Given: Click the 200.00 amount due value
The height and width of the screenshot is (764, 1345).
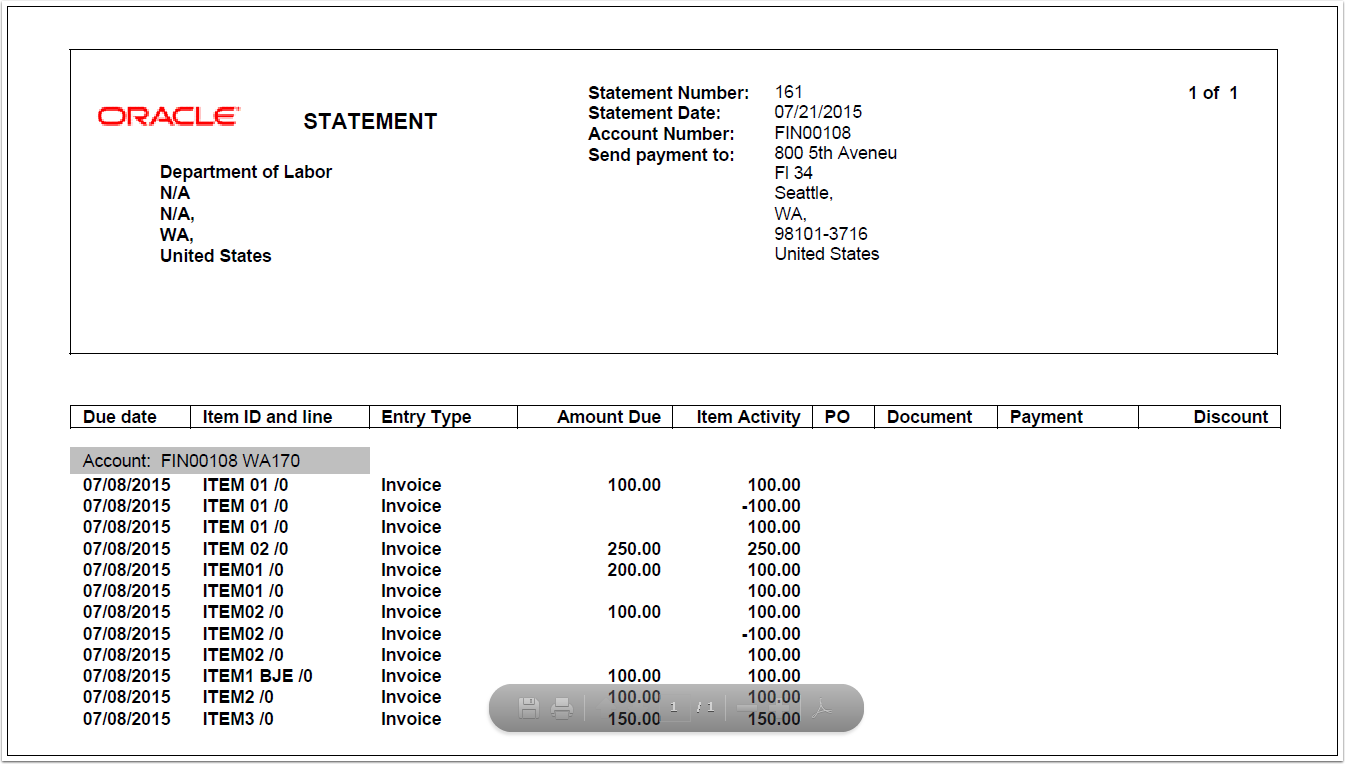Looking at the screenshot, I should [634, 570].
